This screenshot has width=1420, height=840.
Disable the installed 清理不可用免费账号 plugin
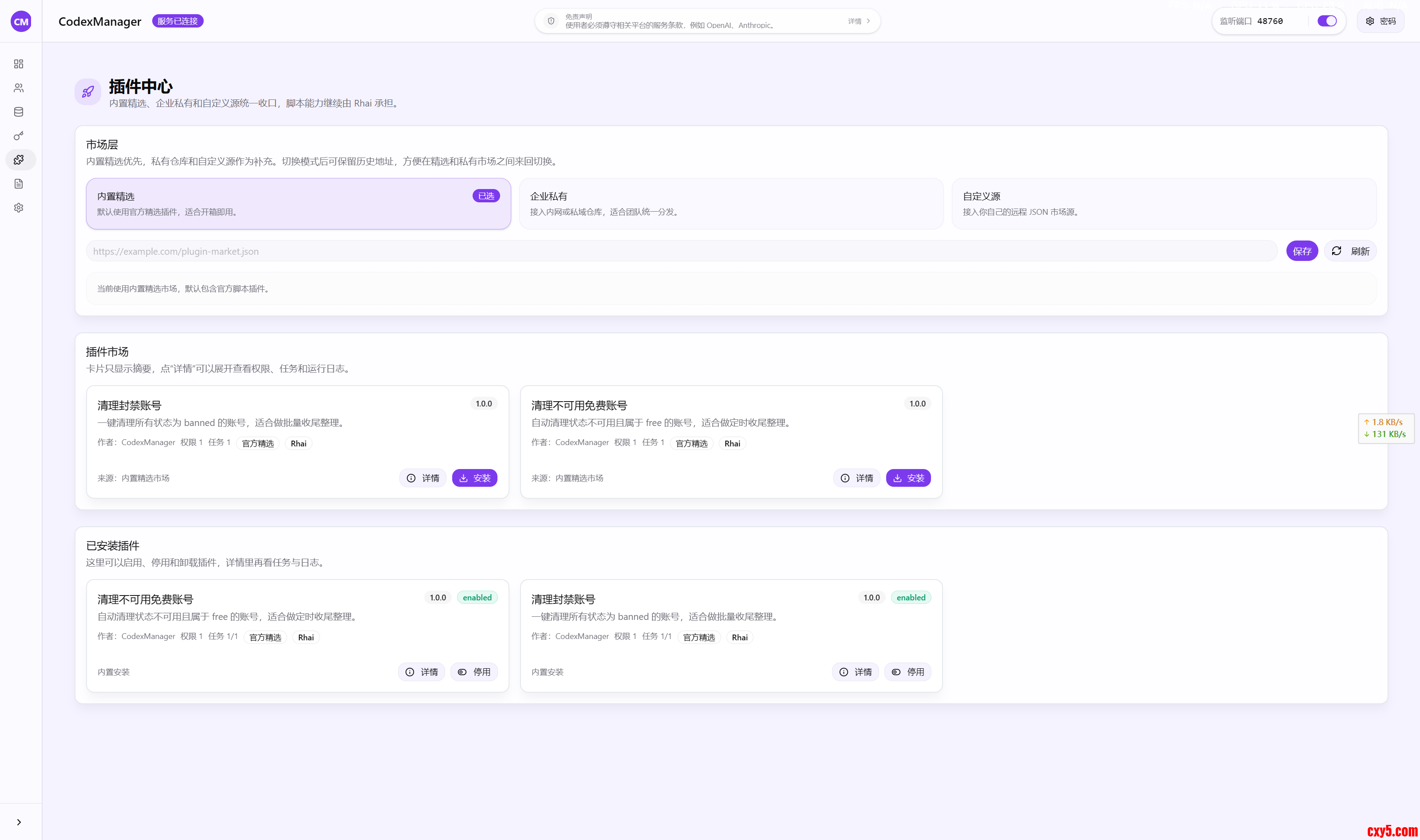tap(474, 672)
